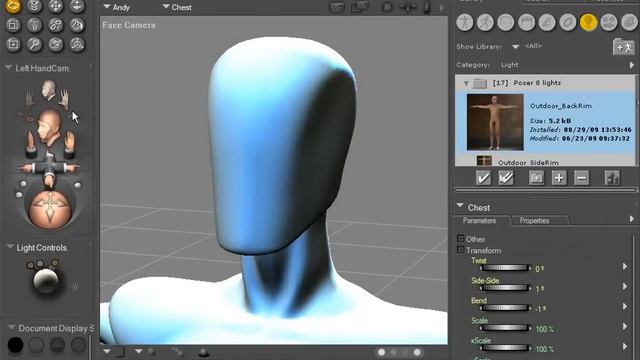Toggle the camera animating key icon
Screen dimensions: 640x360
point(25,118)
